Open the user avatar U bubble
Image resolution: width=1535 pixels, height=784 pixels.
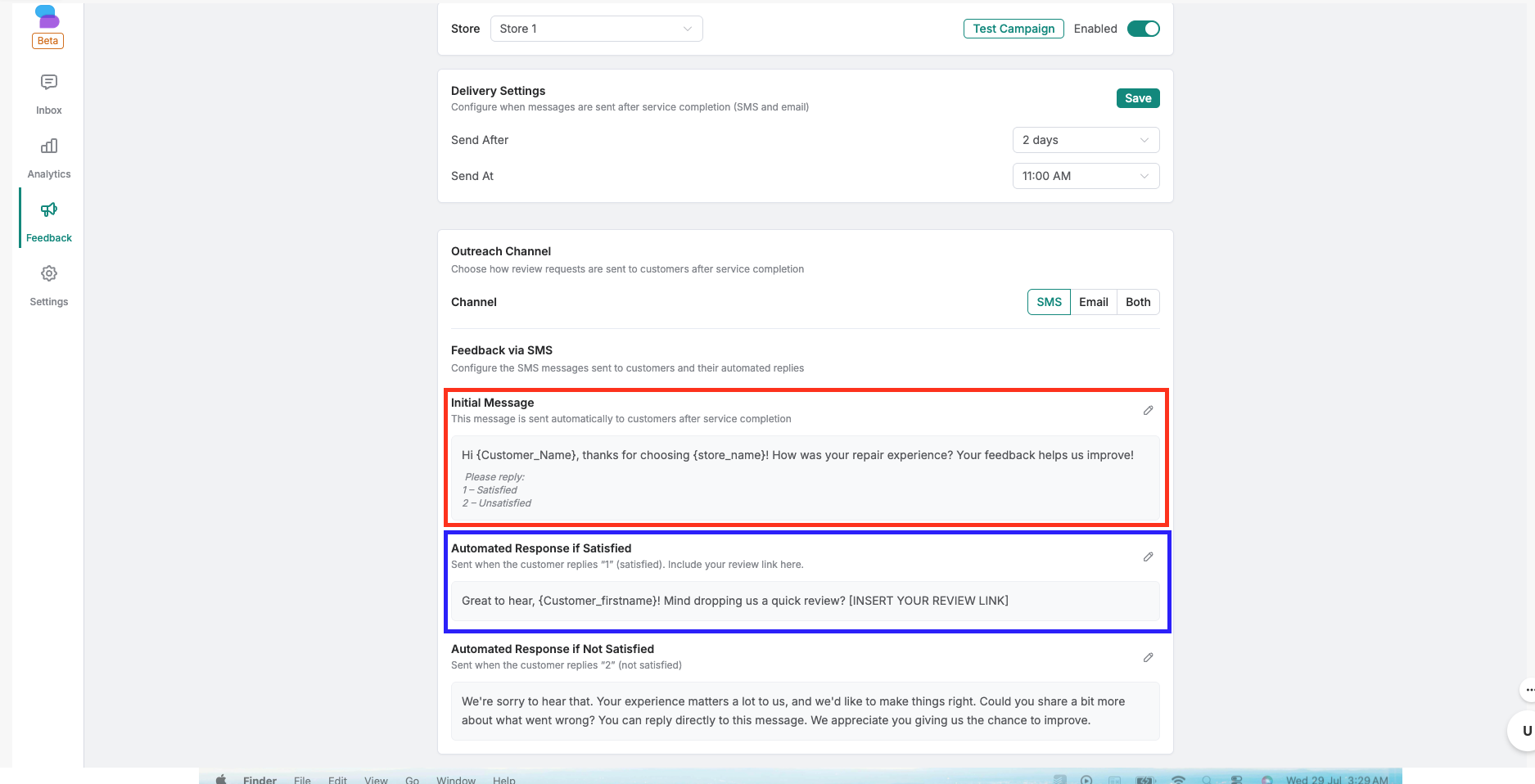pos(1523,731)
